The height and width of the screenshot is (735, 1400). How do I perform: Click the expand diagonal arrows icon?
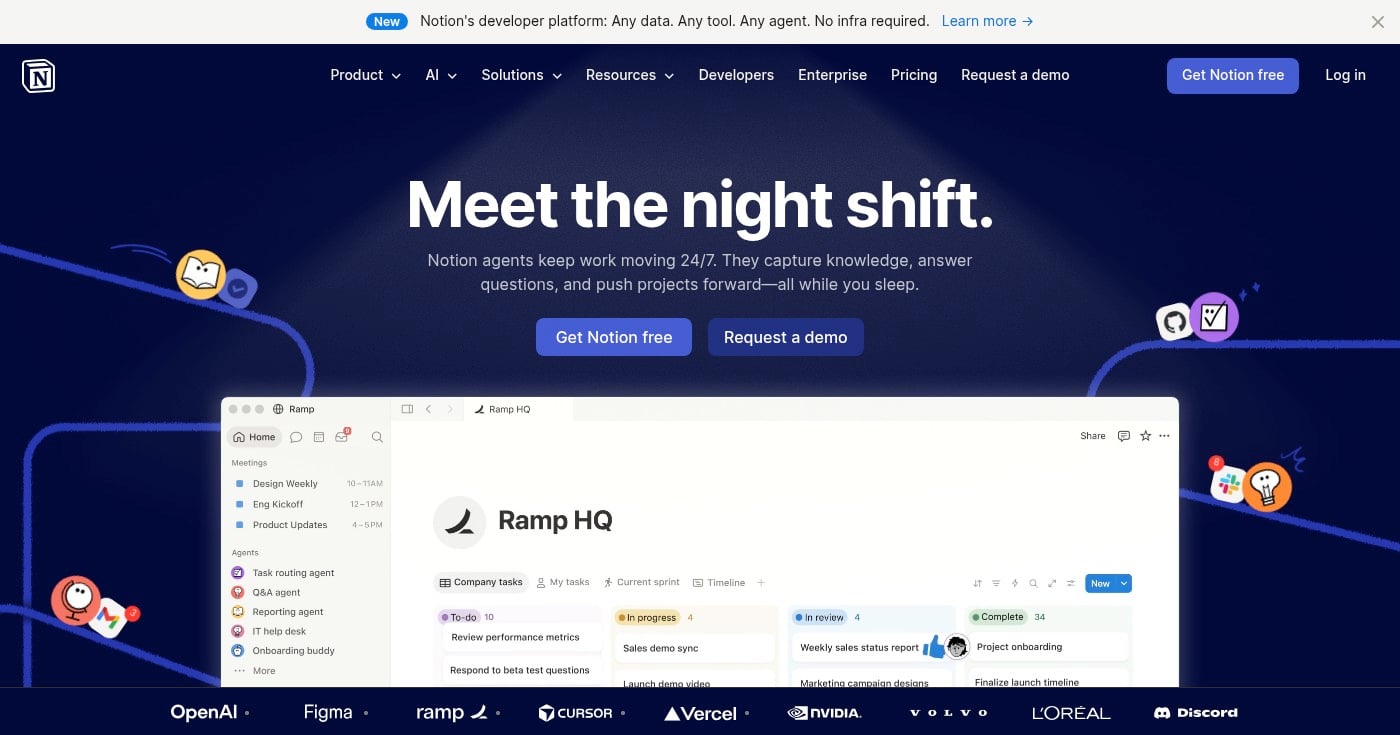[x=1052, y=583]
